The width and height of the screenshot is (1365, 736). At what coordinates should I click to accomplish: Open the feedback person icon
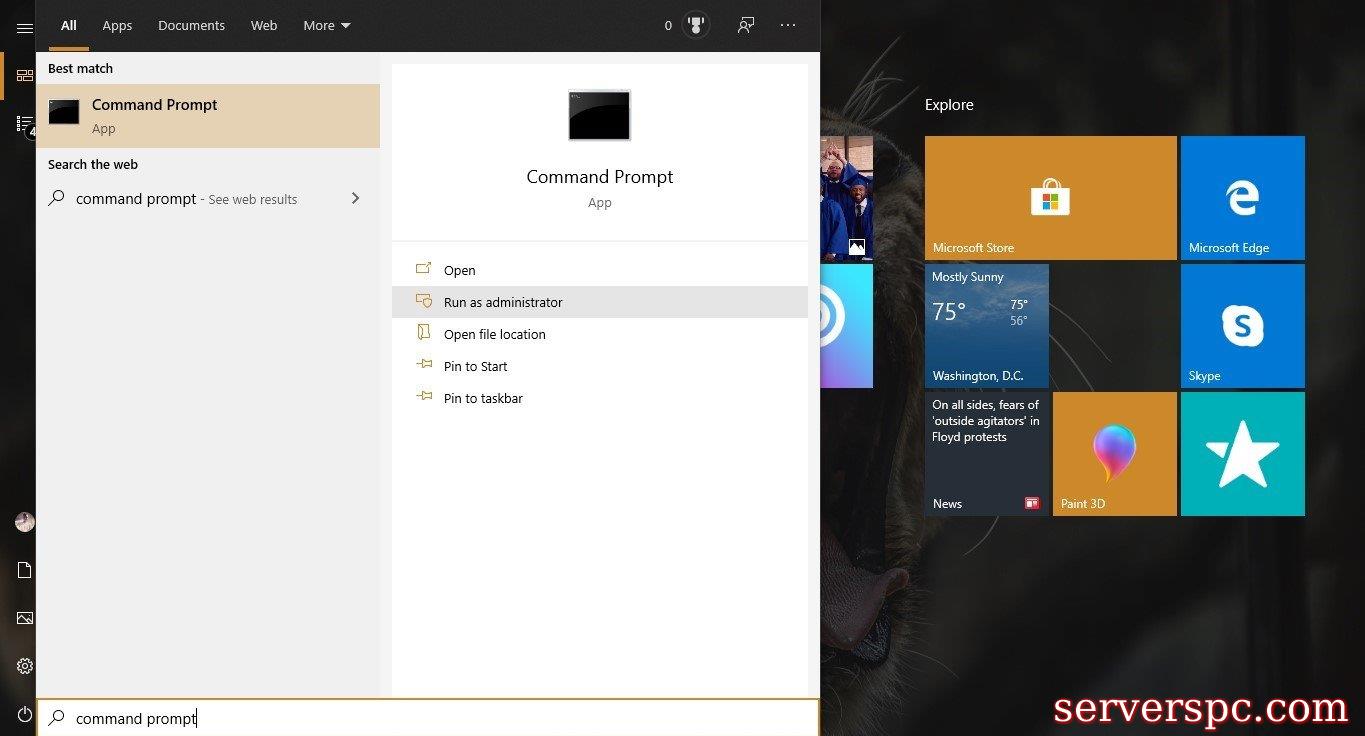[x=745, y=26]
